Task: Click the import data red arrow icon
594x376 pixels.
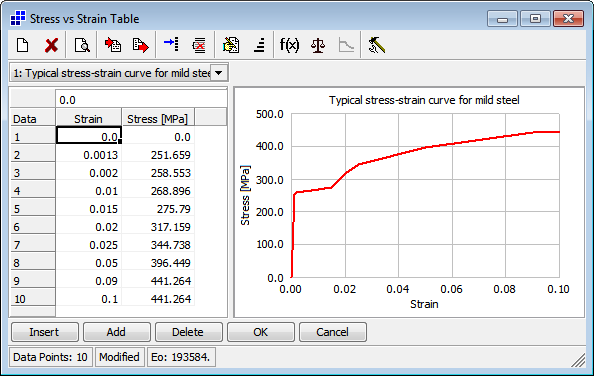Action: tap(113, 45)
